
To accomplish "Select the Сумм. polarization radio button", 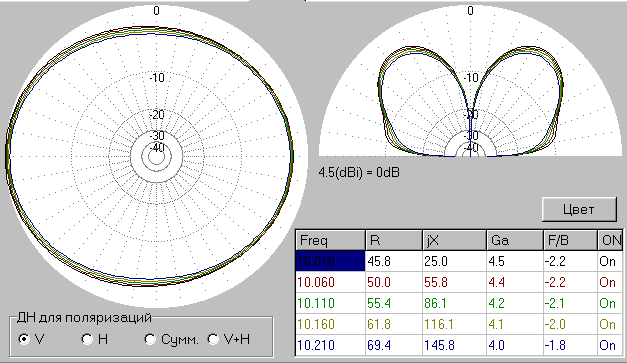I will pyautogui.click(x=150, y=339).
